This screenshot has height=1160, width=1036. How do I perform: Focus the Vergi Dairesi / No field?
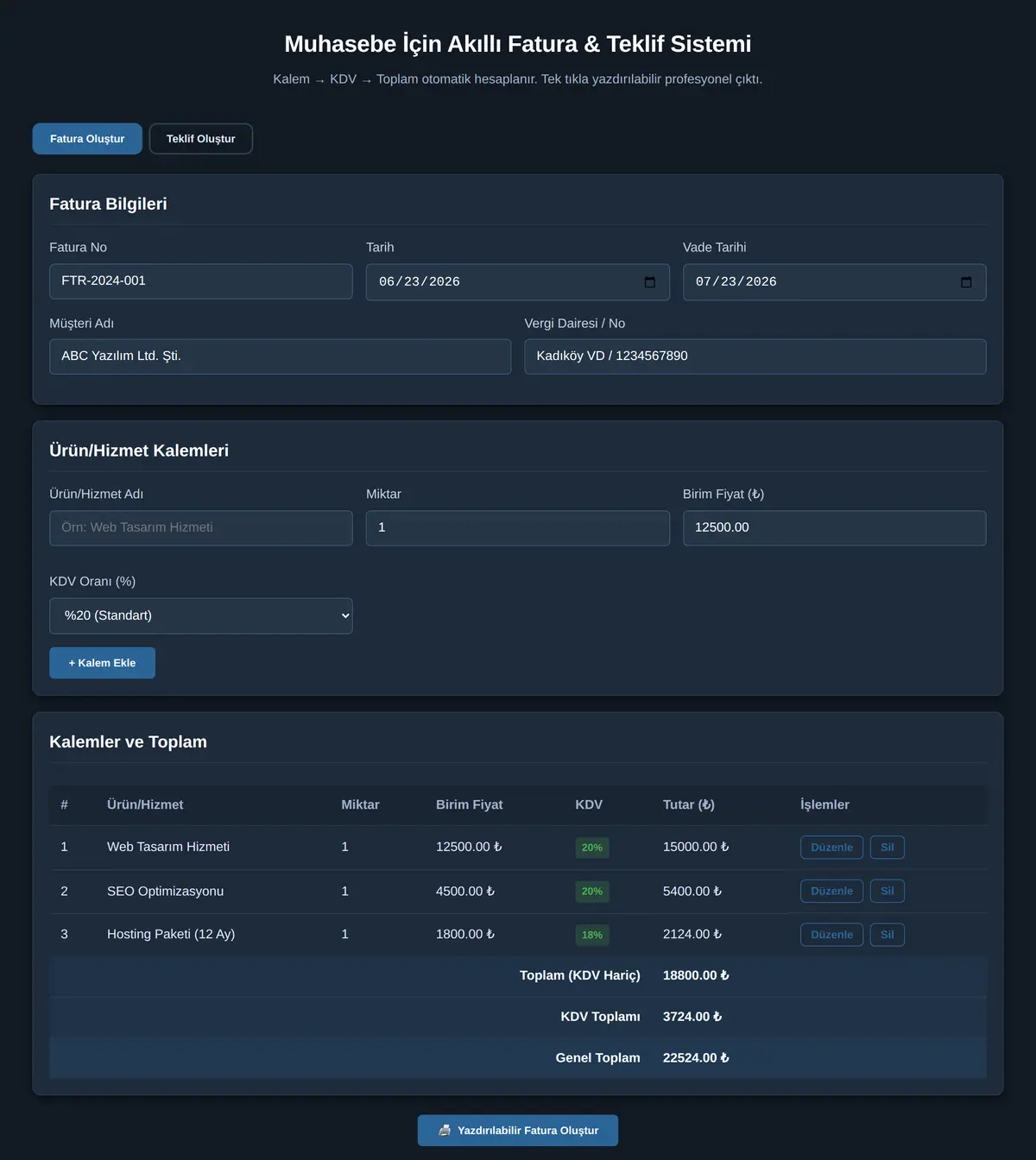point(755,356)
